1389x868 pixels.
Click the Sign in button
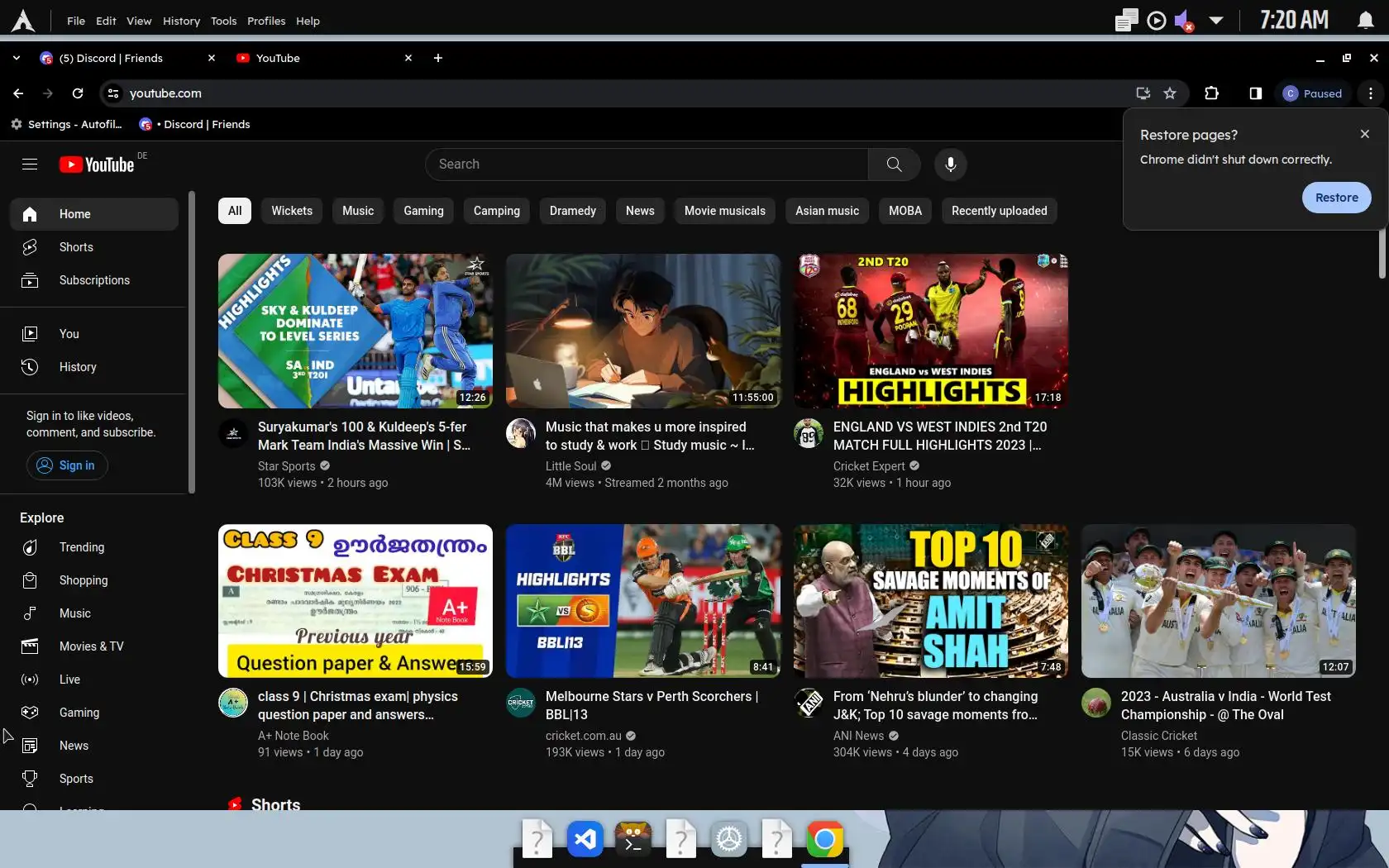pyautogui.click(x=67, y=465)
